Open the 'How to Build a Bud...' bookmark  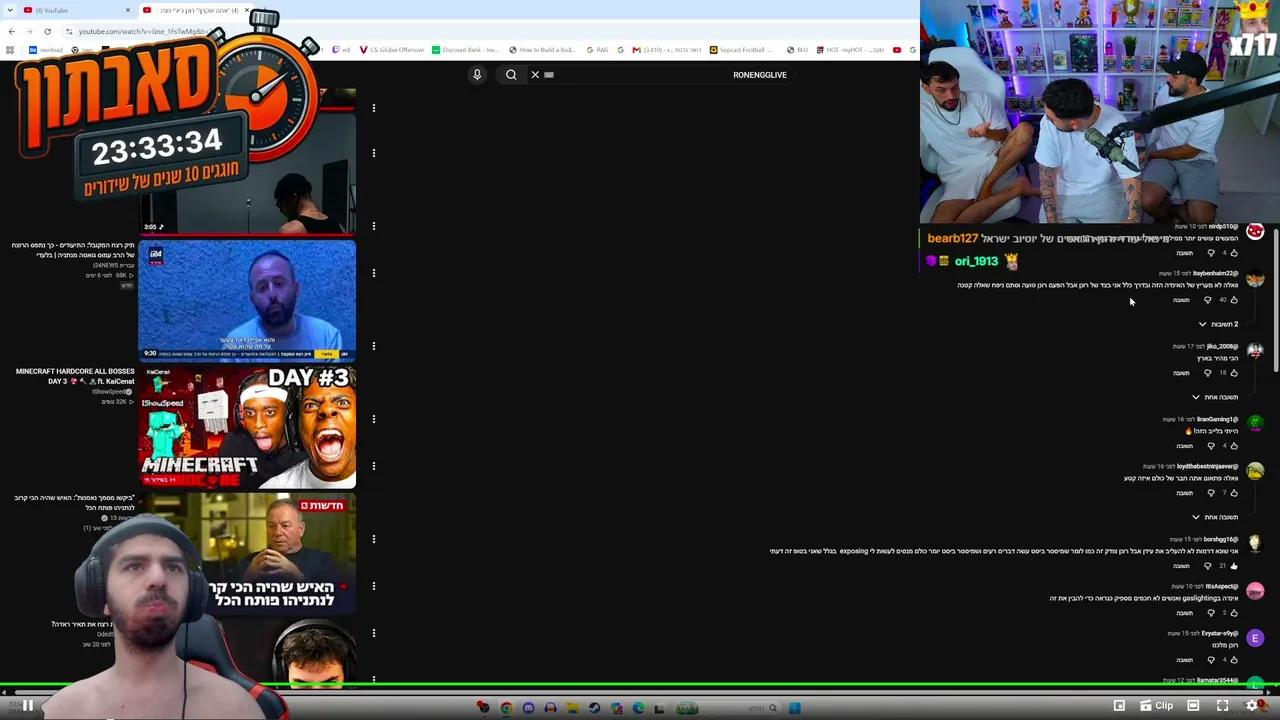542,50
